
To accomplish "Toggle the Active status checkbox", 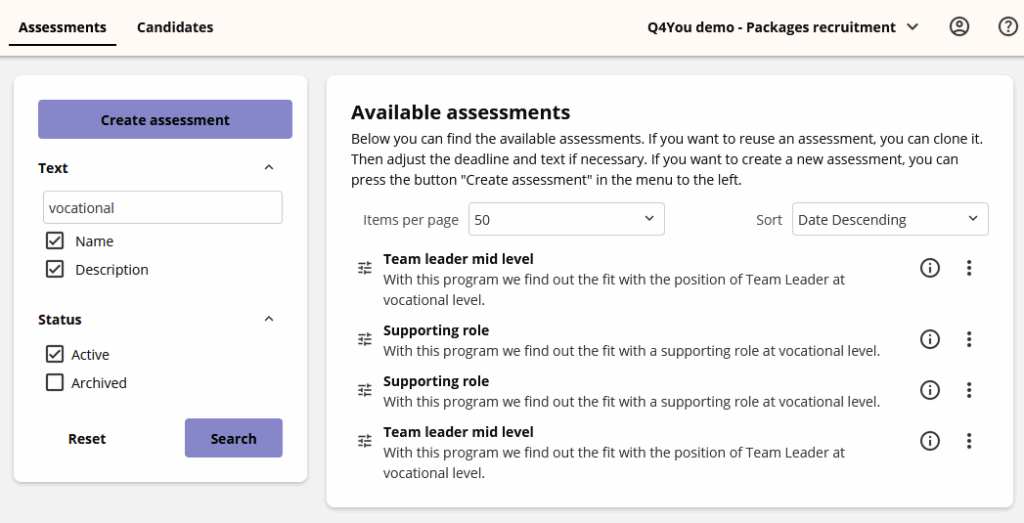I will [x=55, y=355].
